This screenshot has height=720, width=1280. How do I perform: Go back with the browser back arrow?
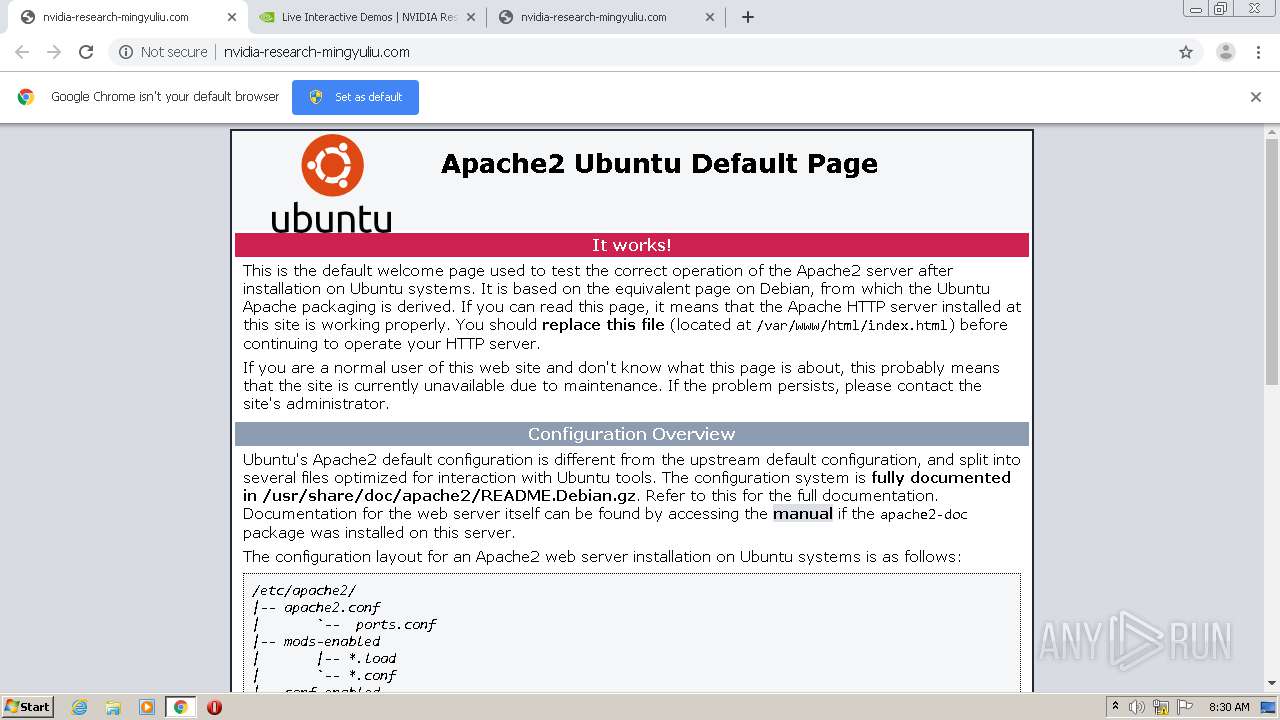click(x=22, y=52)
